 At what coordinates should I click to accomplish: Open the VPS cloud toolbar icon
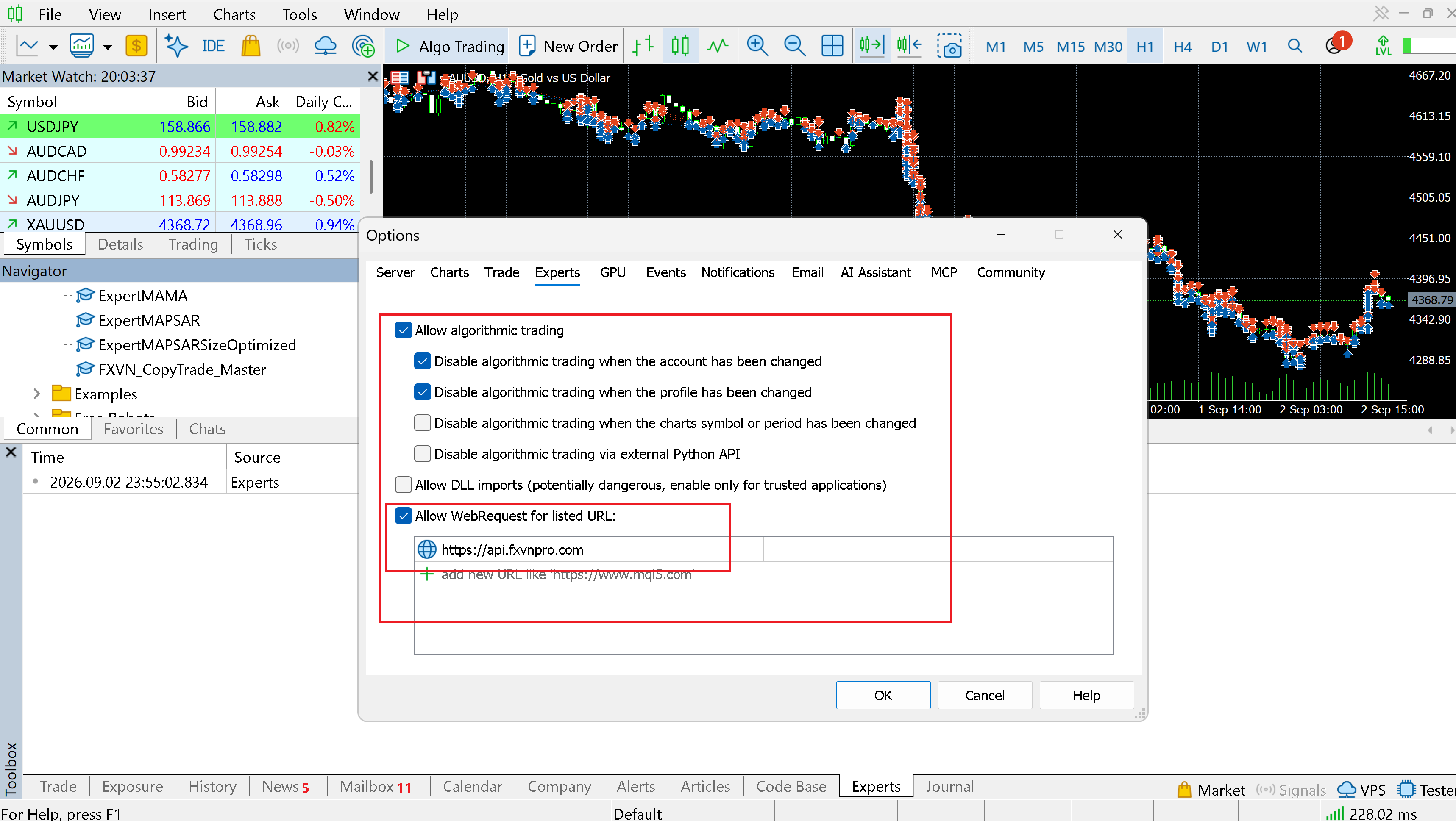click(325, 46)
